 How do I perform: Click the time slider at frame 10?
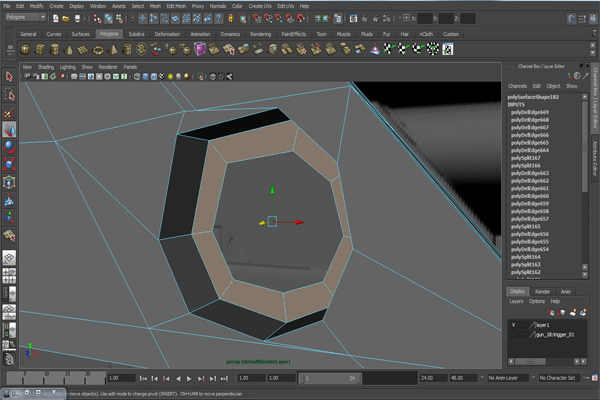click(x=44, y=378)
